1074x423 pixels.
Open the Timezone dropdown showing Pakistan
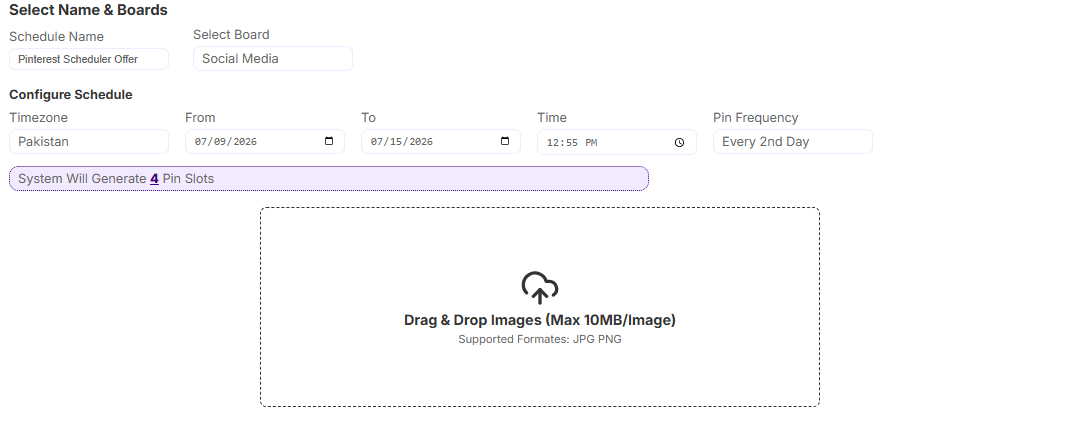tap(89, 142)
